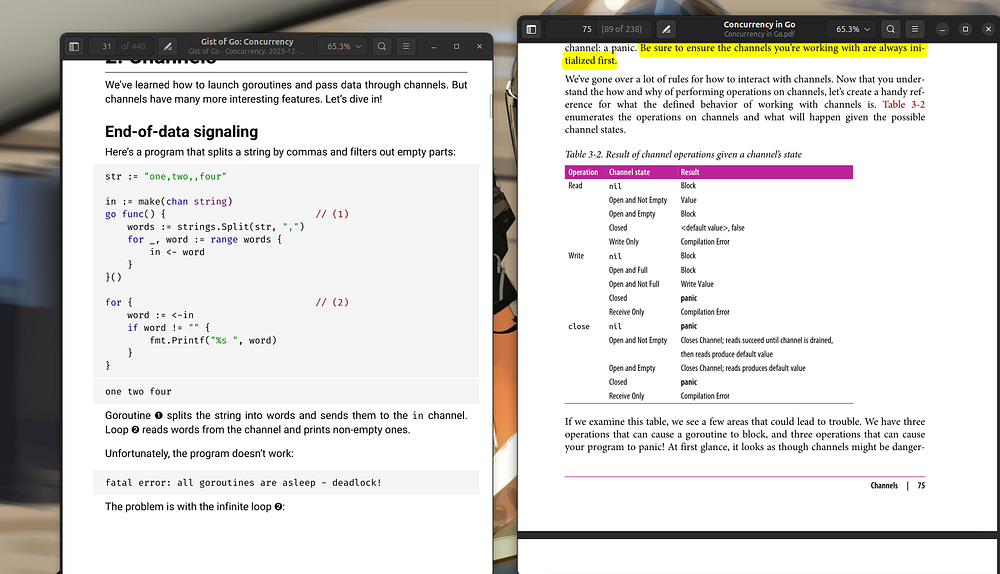
Task: Open 65.3% zoom dropdown in Gist of Go window
Action: 344,47
